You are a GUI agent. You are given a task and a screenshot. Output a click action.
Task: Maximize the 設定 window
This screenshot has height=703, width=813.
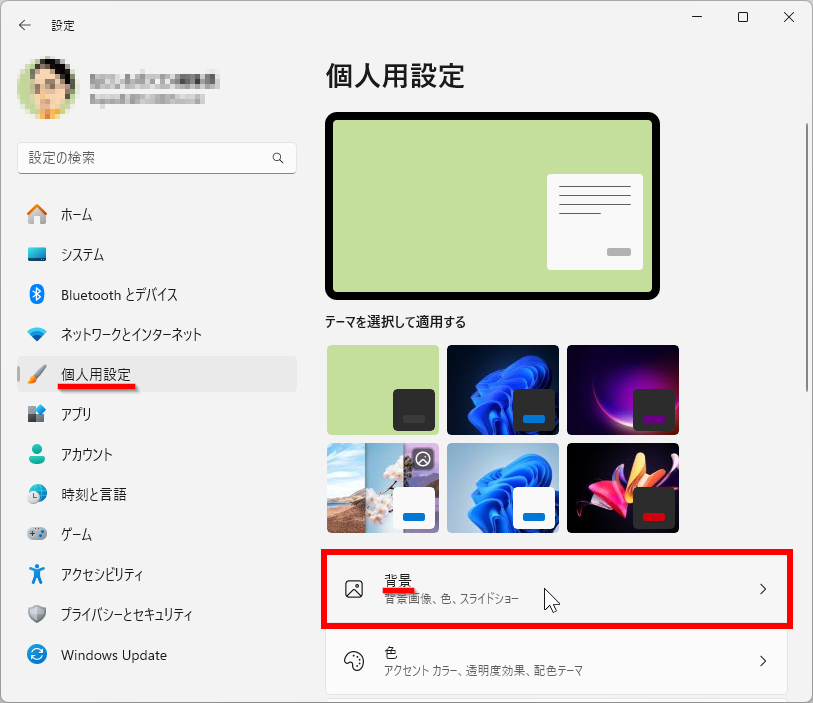(743, 17)
